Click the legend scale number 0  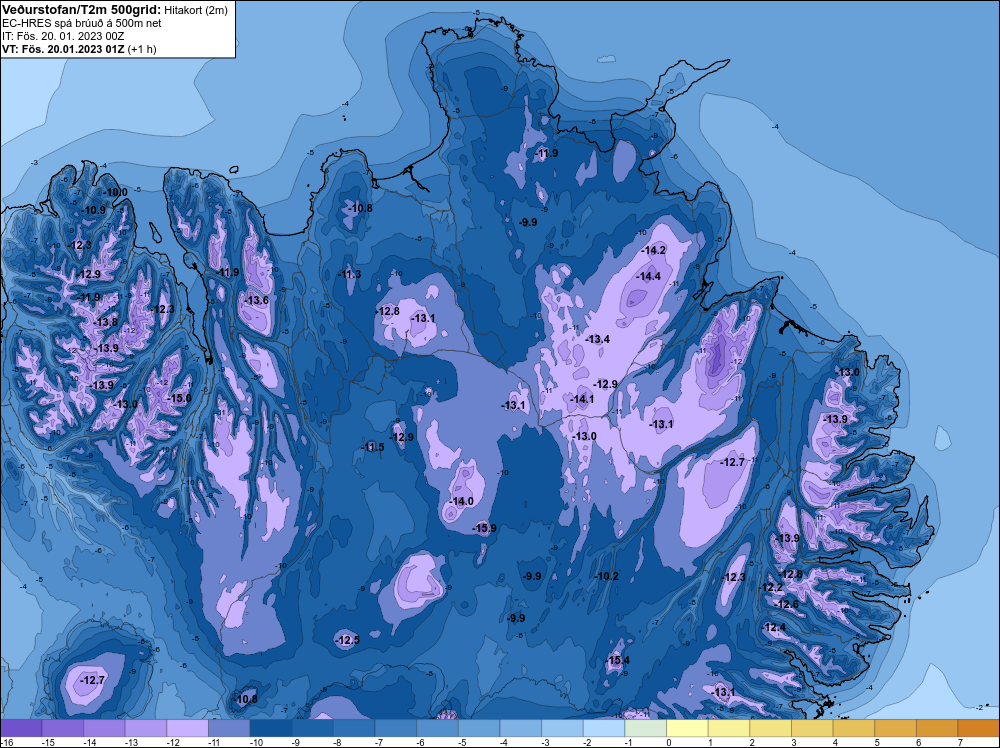[x=669, y=742]
